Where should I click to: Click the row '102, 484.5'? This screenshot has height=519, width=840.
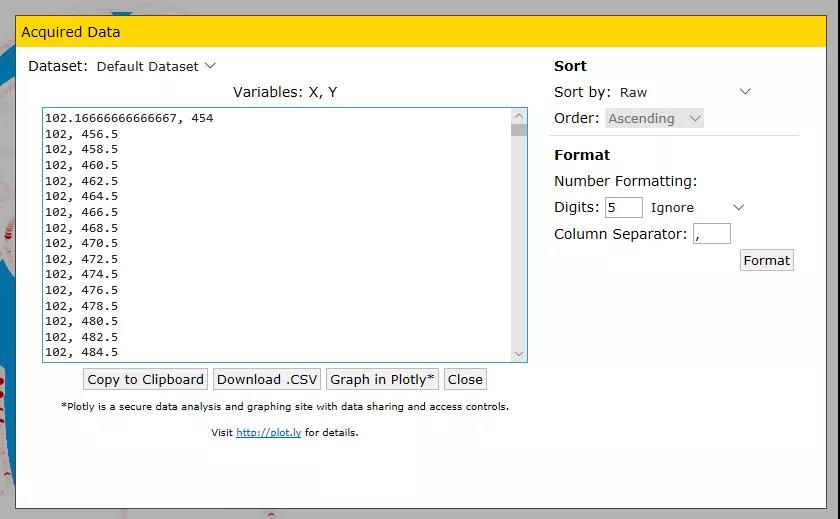(x=81, y=352)
